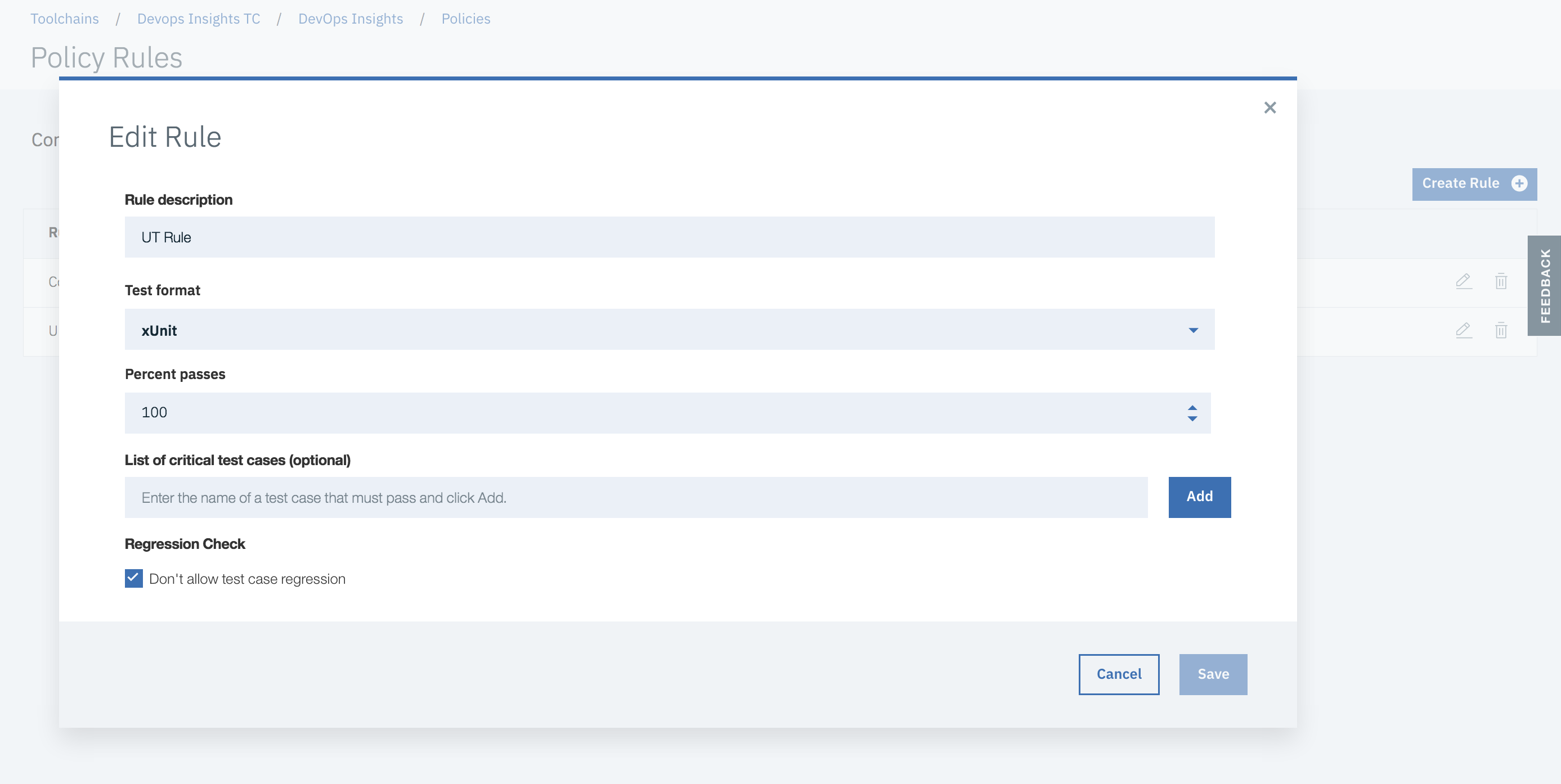Click Cancel to discard rule edits
The height and width of the screenshot is (784, 1561).
1118,674
